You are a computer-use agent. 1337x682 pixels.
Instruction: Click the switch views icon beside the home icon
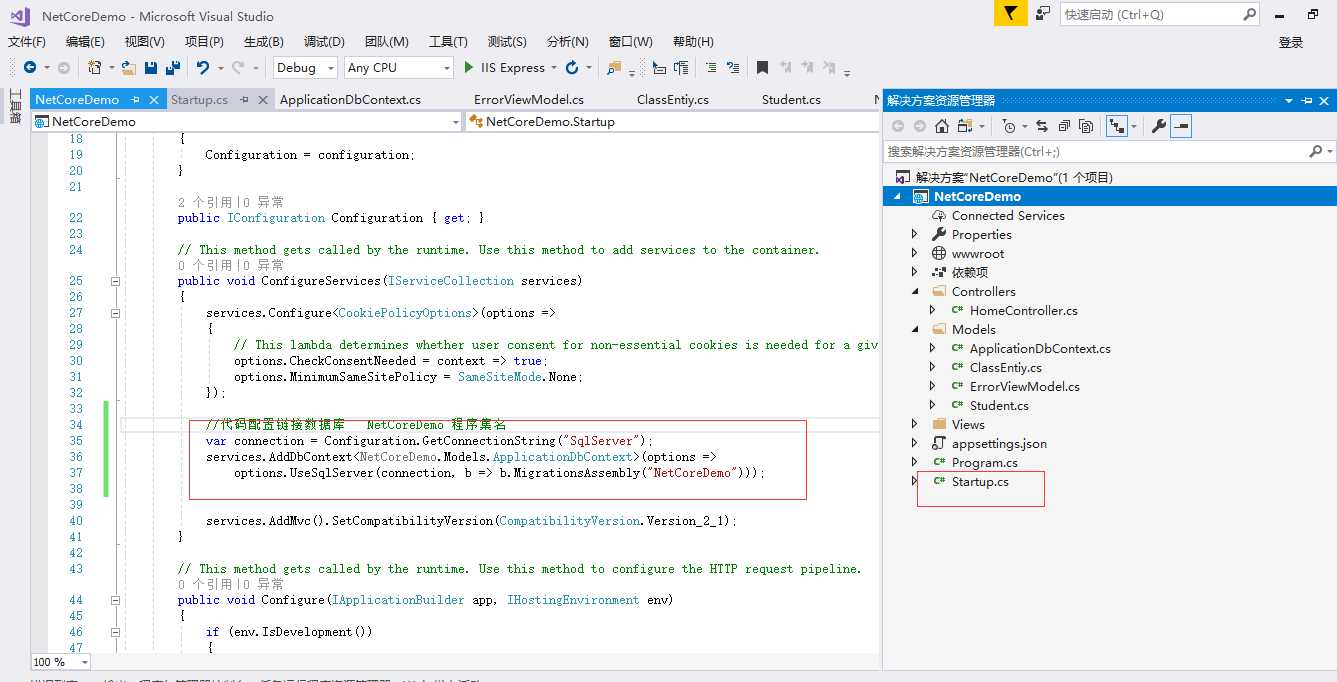click(965, 126)
